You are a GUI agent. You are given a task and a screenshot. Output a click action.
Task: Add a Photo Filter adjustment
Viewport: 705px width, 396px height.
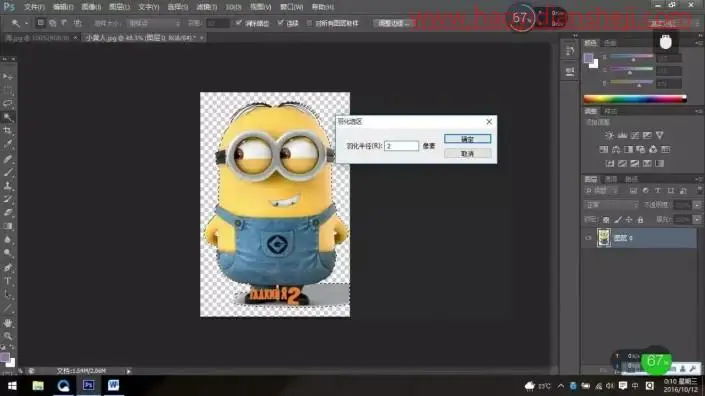tap(641, 149)
